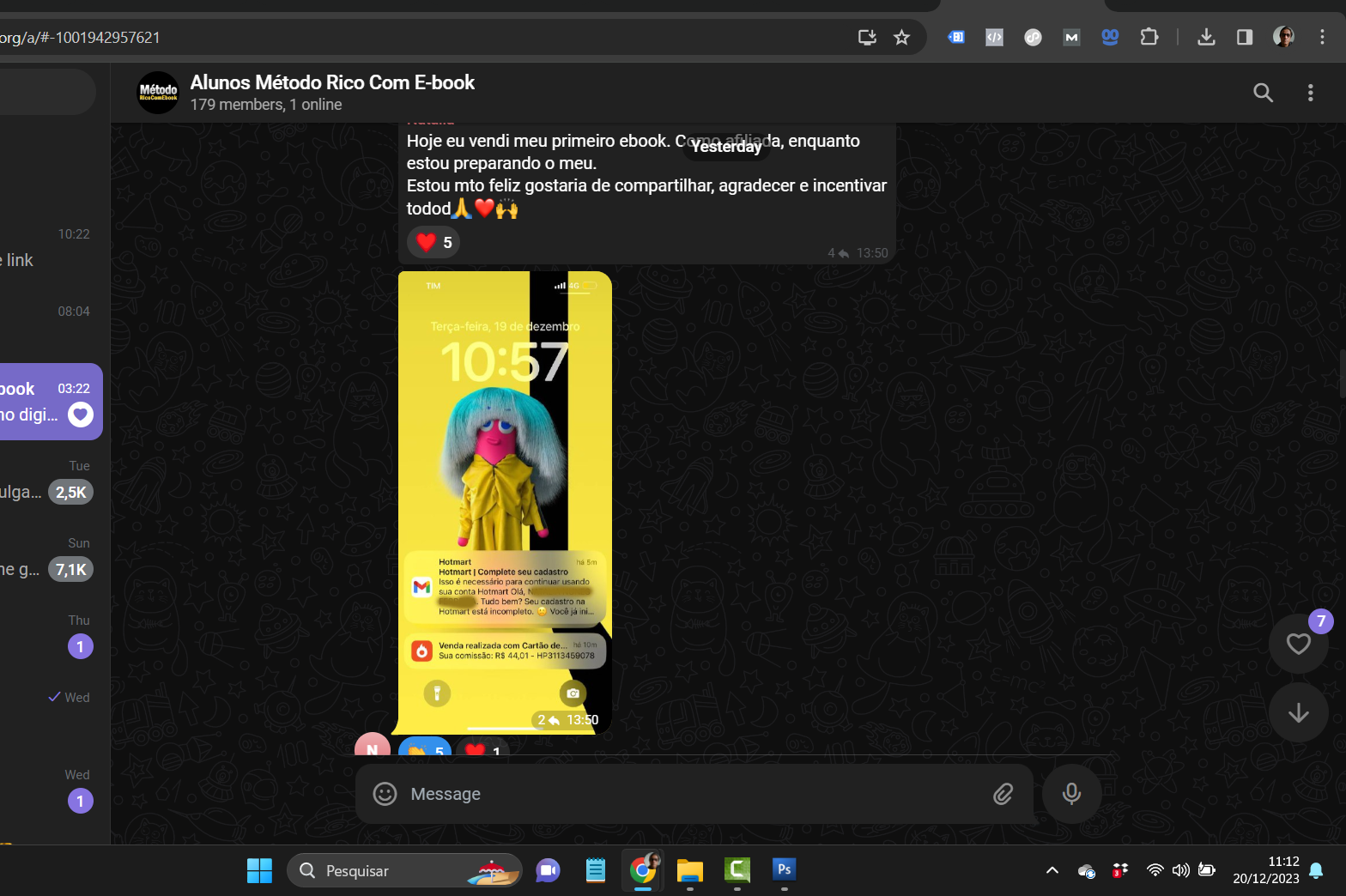Record a voice message with microphone
The height and width of the screenshot is (896, 1346).
(1071, 794)
